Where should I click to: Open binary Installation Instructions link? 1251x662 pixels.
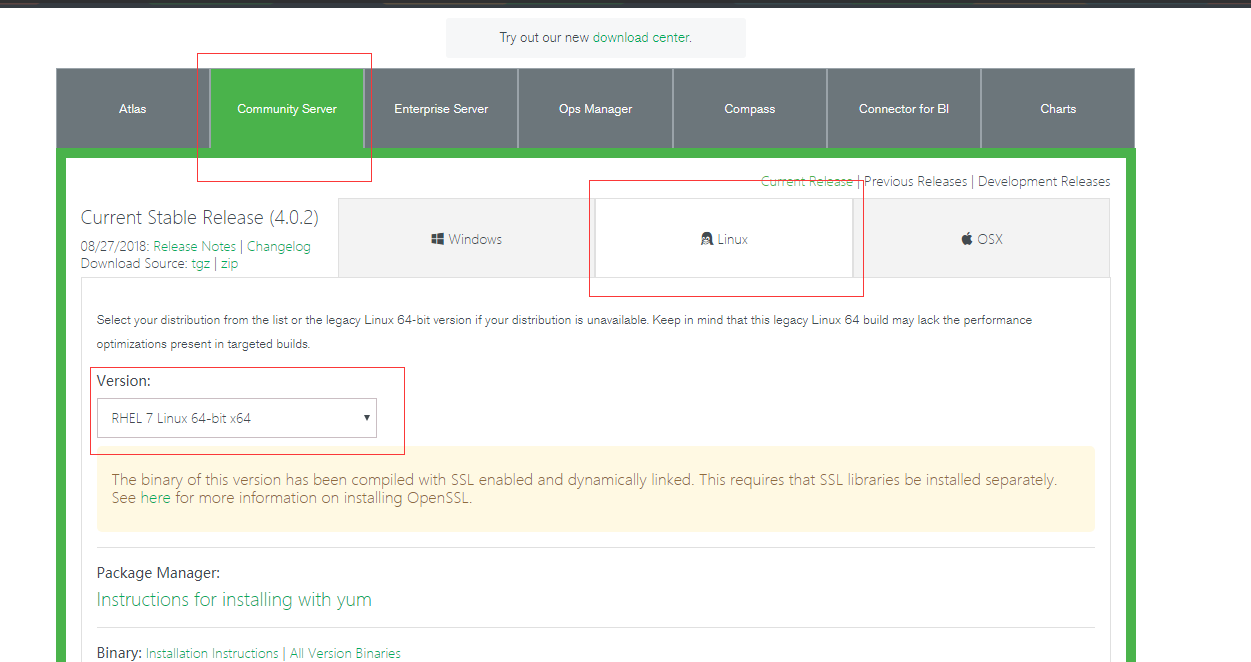click(212, 653)
